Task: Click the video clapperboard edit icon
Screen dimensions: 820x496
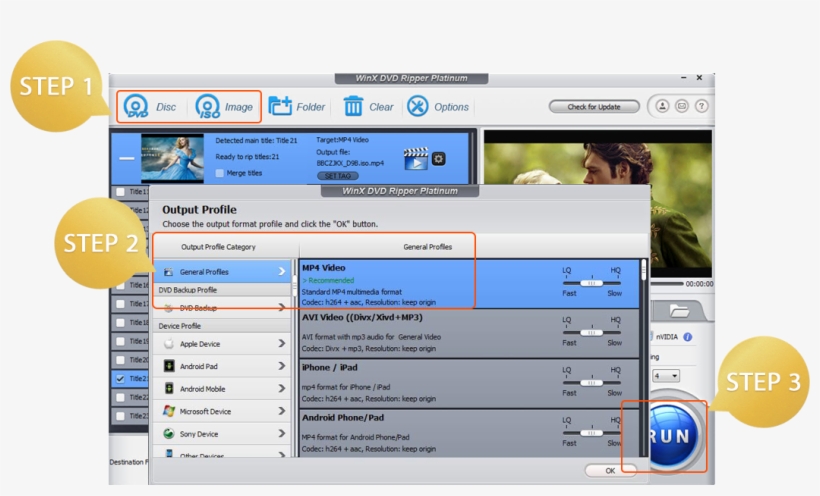Action: coord(416,159)
